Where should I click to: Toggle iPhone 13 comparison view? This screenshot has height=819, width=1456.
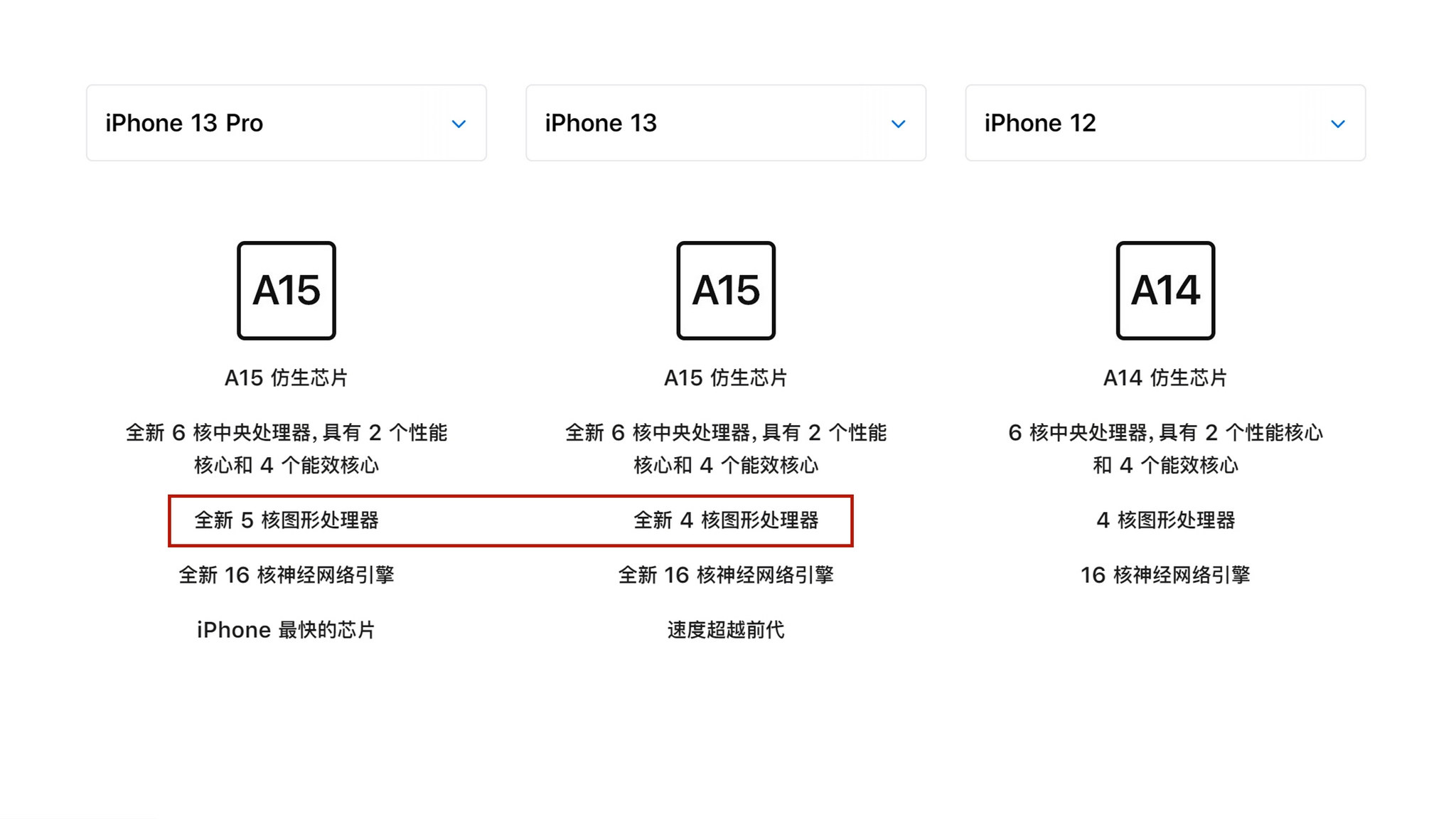[897, 123]
